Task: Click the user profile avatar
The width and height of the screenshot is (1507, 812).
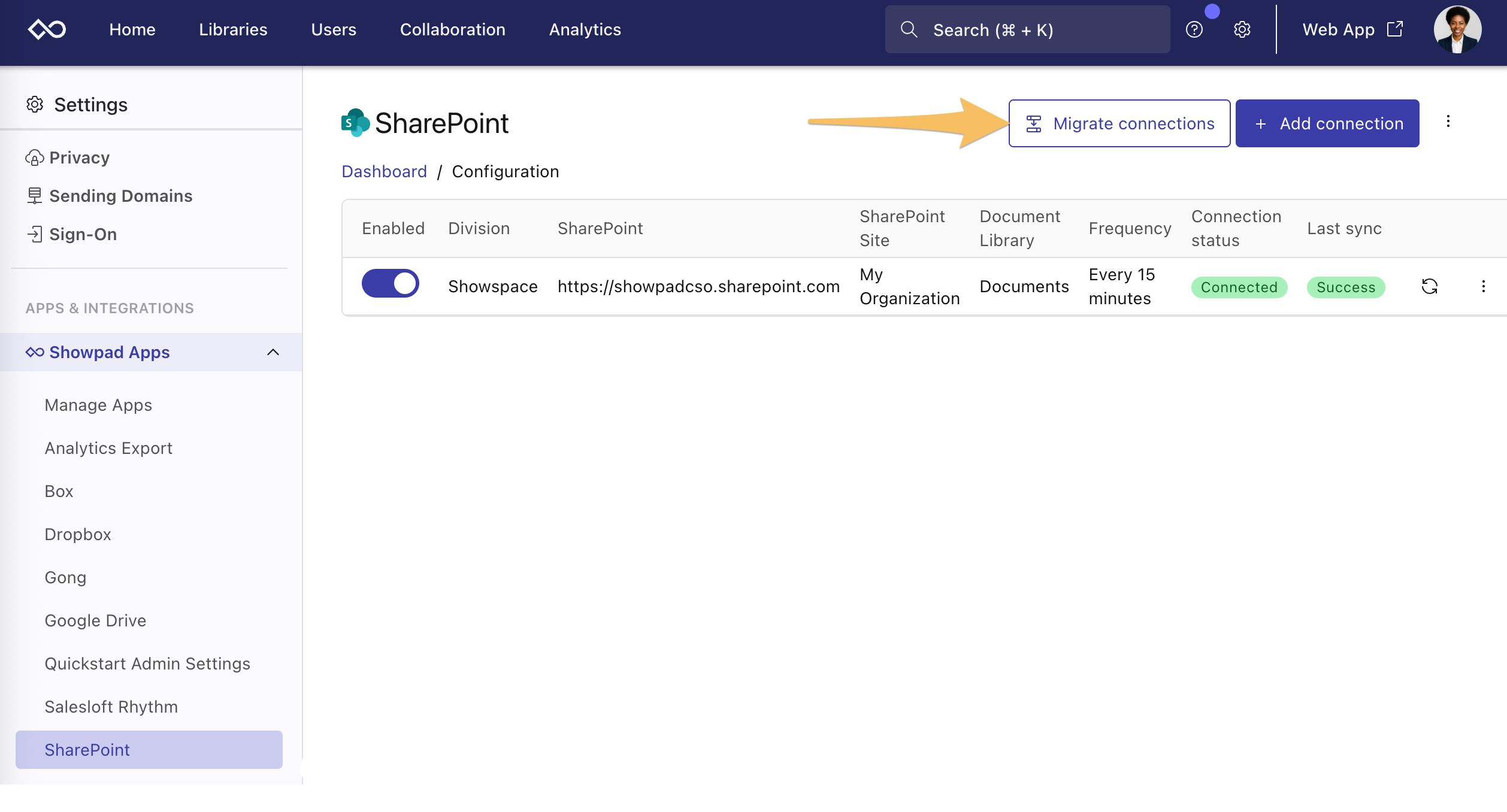Action: pyautogui.click(x=1457, y=29)
